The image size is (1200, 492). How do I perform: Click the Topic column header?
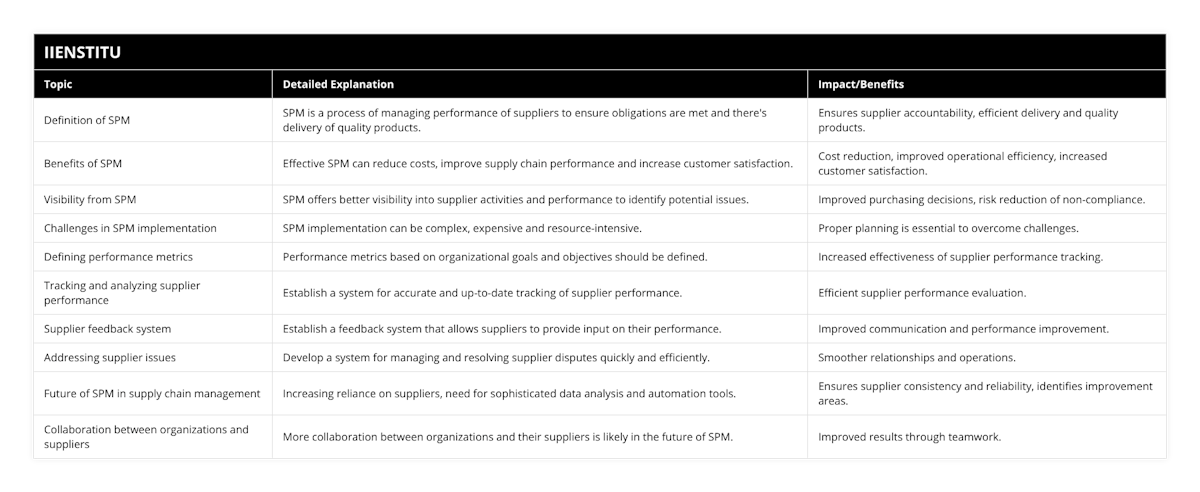pos(59,85)
